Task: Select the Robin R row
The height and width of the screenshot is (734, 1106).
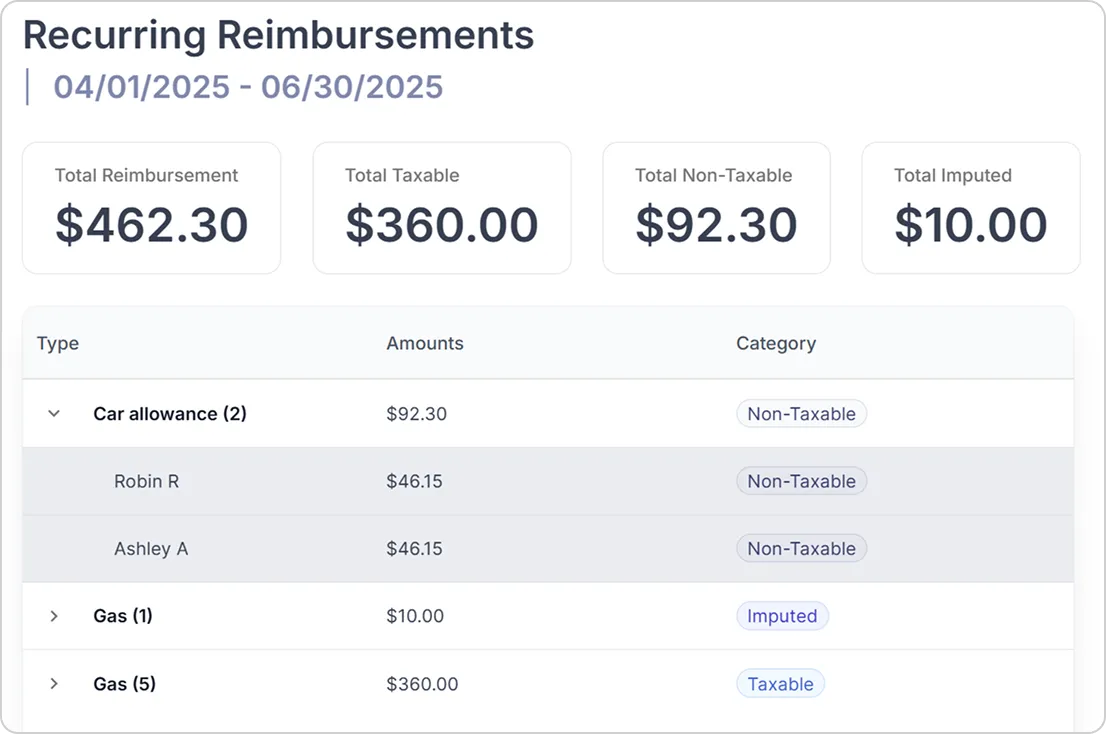Action: (147, 481)
